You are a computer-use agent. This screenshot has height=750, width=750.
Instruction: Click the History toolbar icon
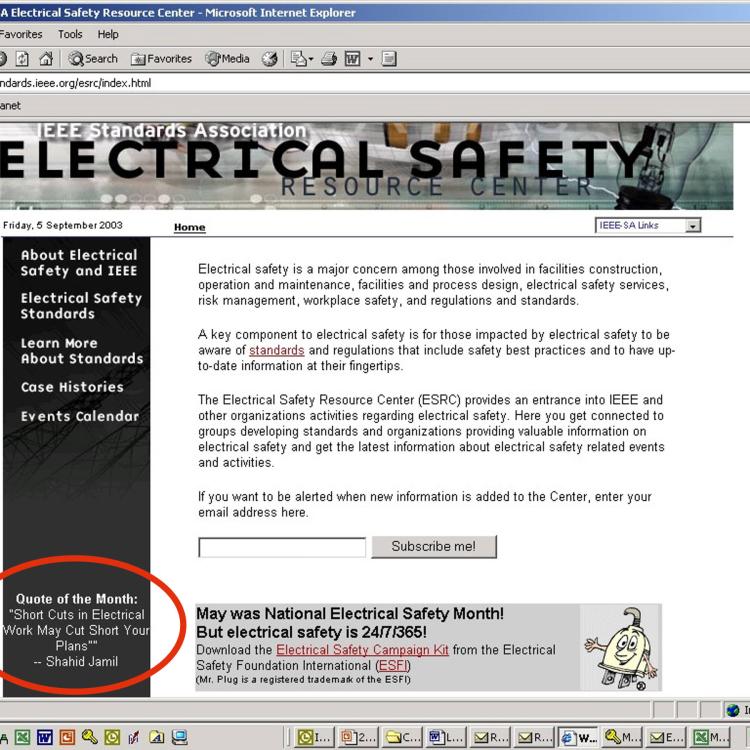point(270,59)
